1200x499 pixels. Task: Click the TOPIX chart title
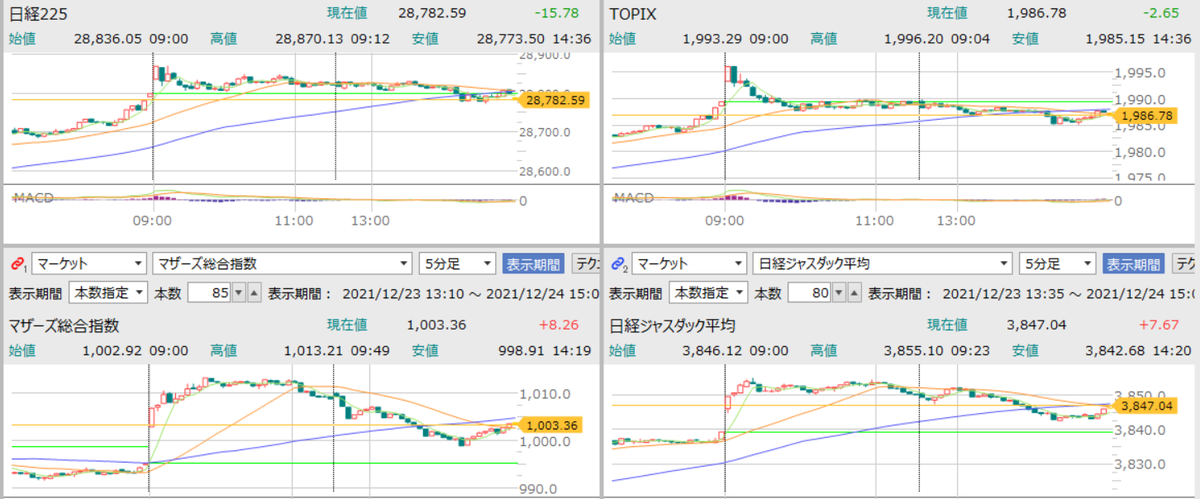(634, 14)
